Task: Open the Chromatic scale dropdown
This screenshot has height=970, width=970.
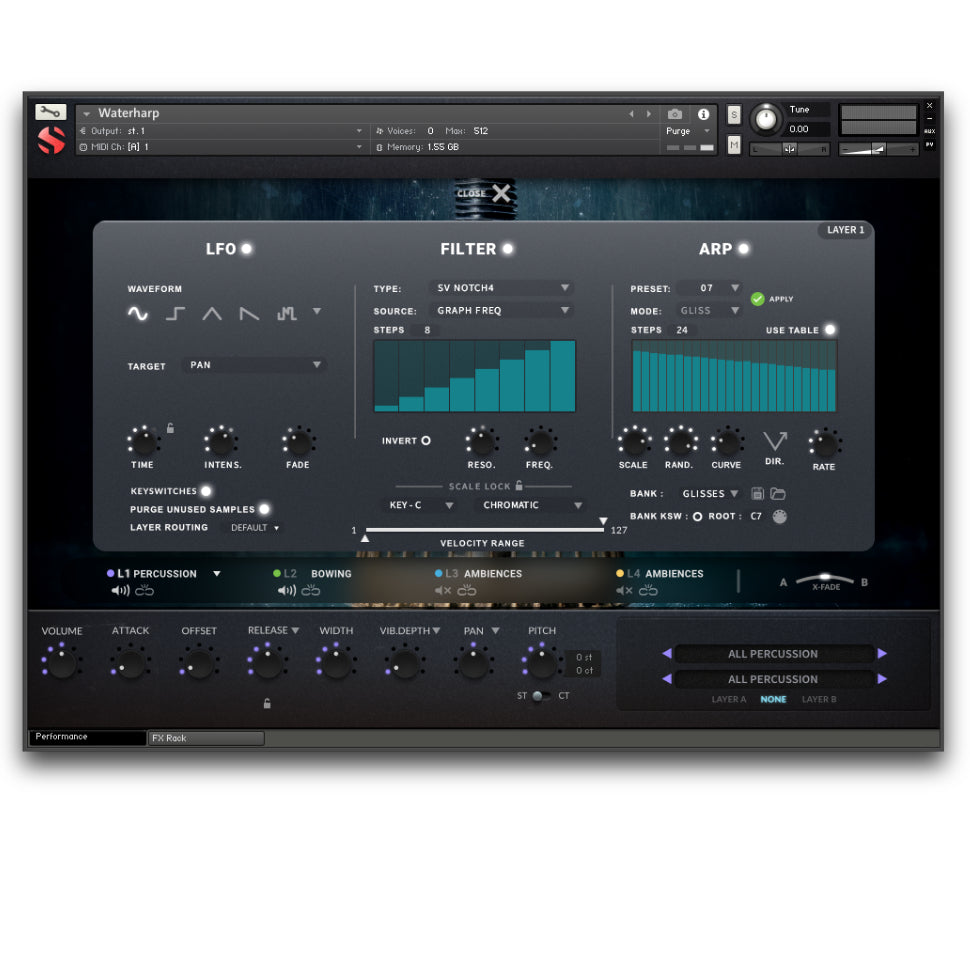Action: pos(531,505)
